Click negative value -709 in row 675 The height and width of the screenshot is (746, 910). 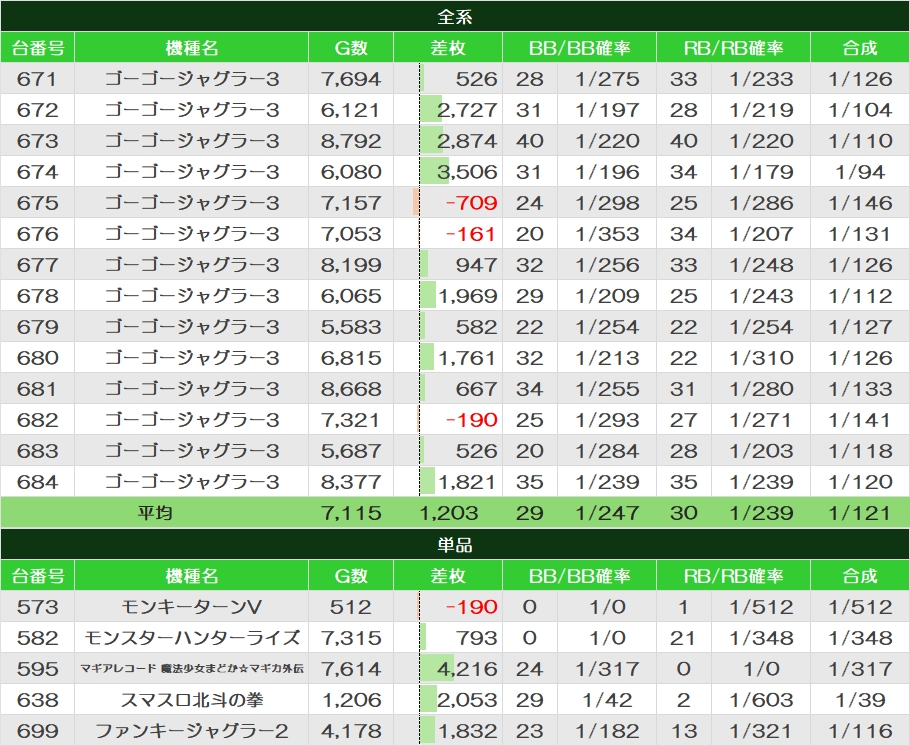471,203
